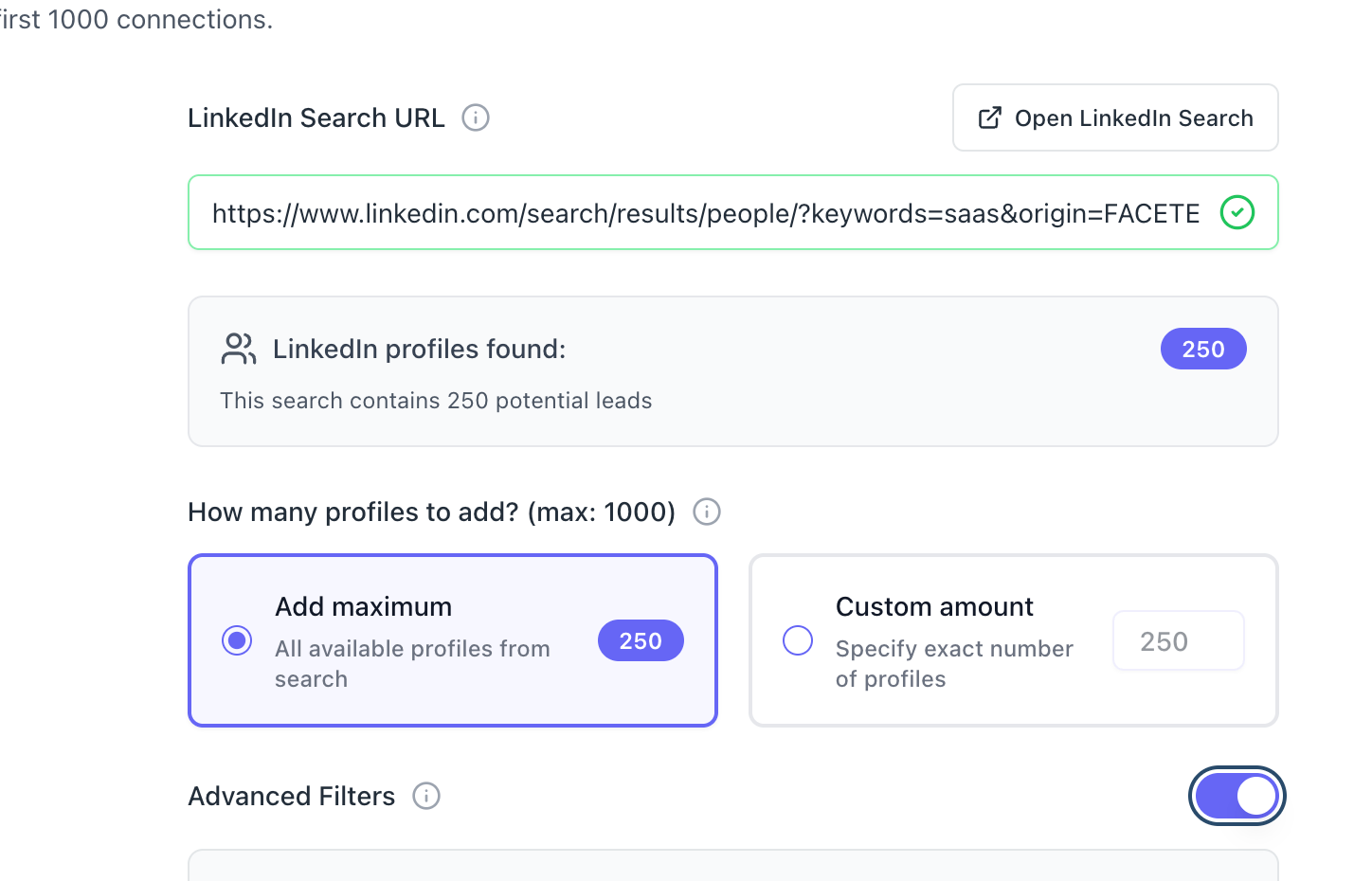Screen dimensions: 1372x881
Task: Click the Advanced Filters label
Action: (292, 796)
